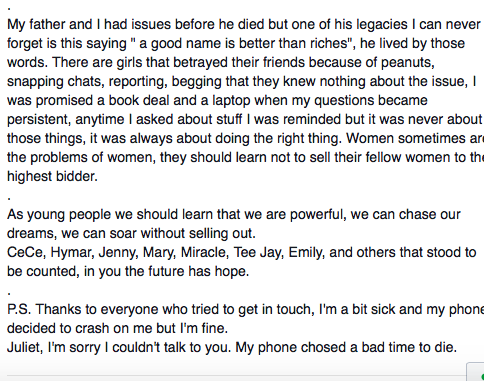Click the name Juliet in last line
The image size is (484, 381).
pos(25,347)
